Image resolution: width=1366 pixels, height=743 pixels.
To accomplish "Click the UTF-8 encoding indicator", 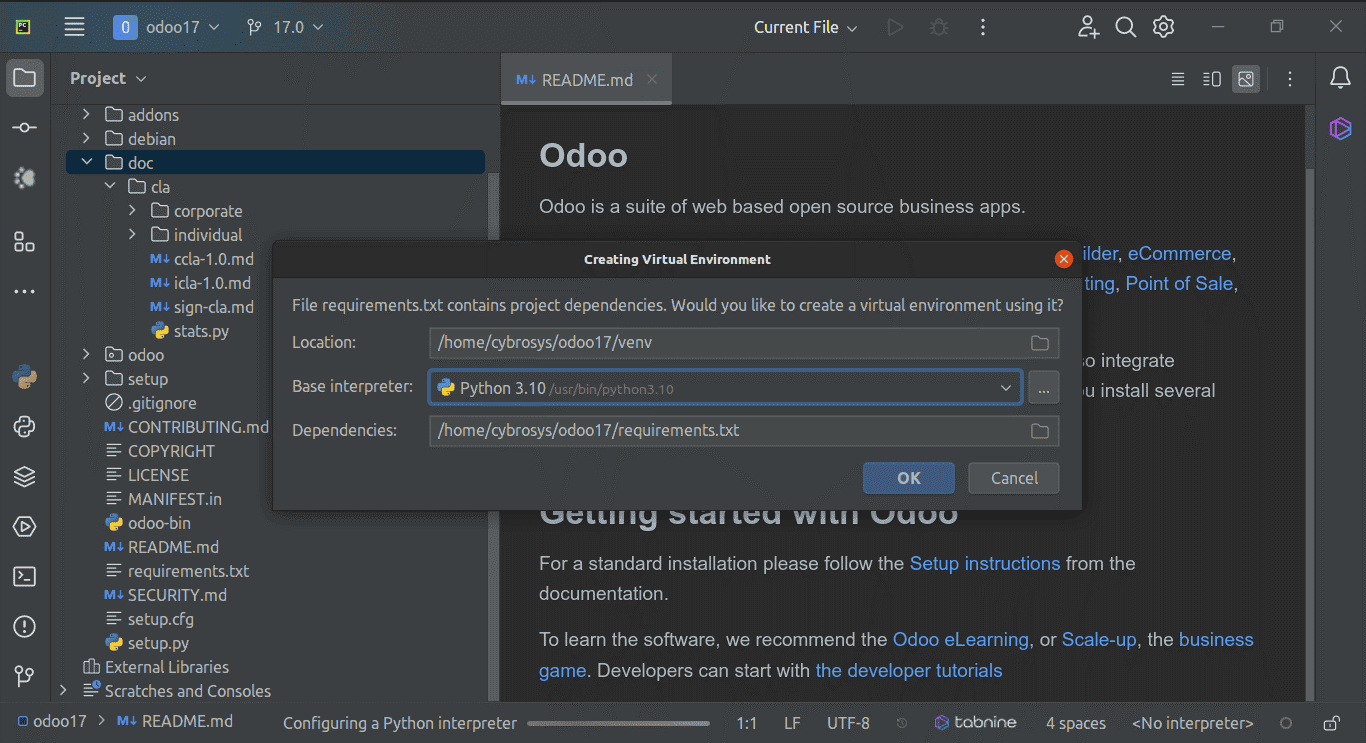I will pyautogui.click(x=848, y=723).
